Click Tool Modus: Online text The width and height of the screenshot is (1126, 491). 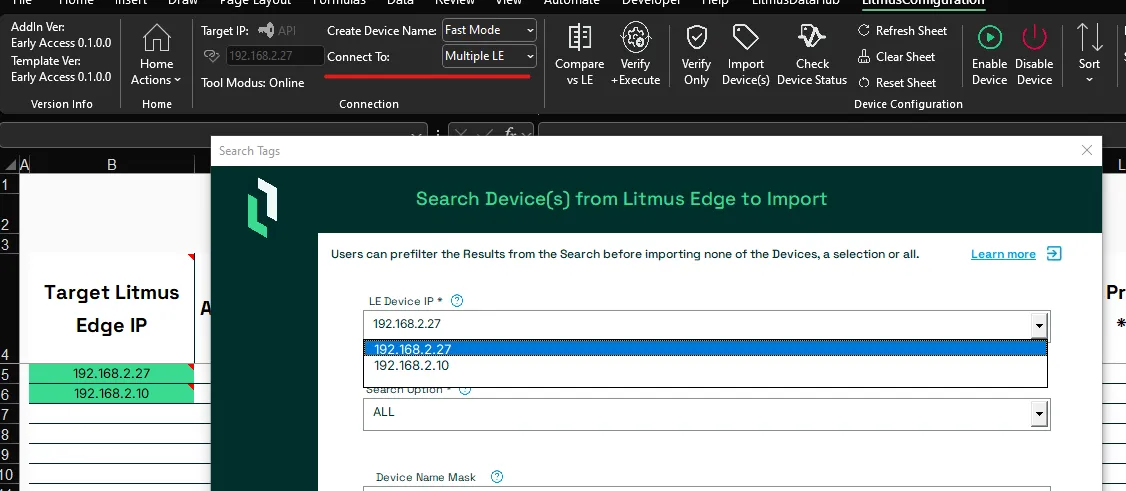click(x=253, y=83)
